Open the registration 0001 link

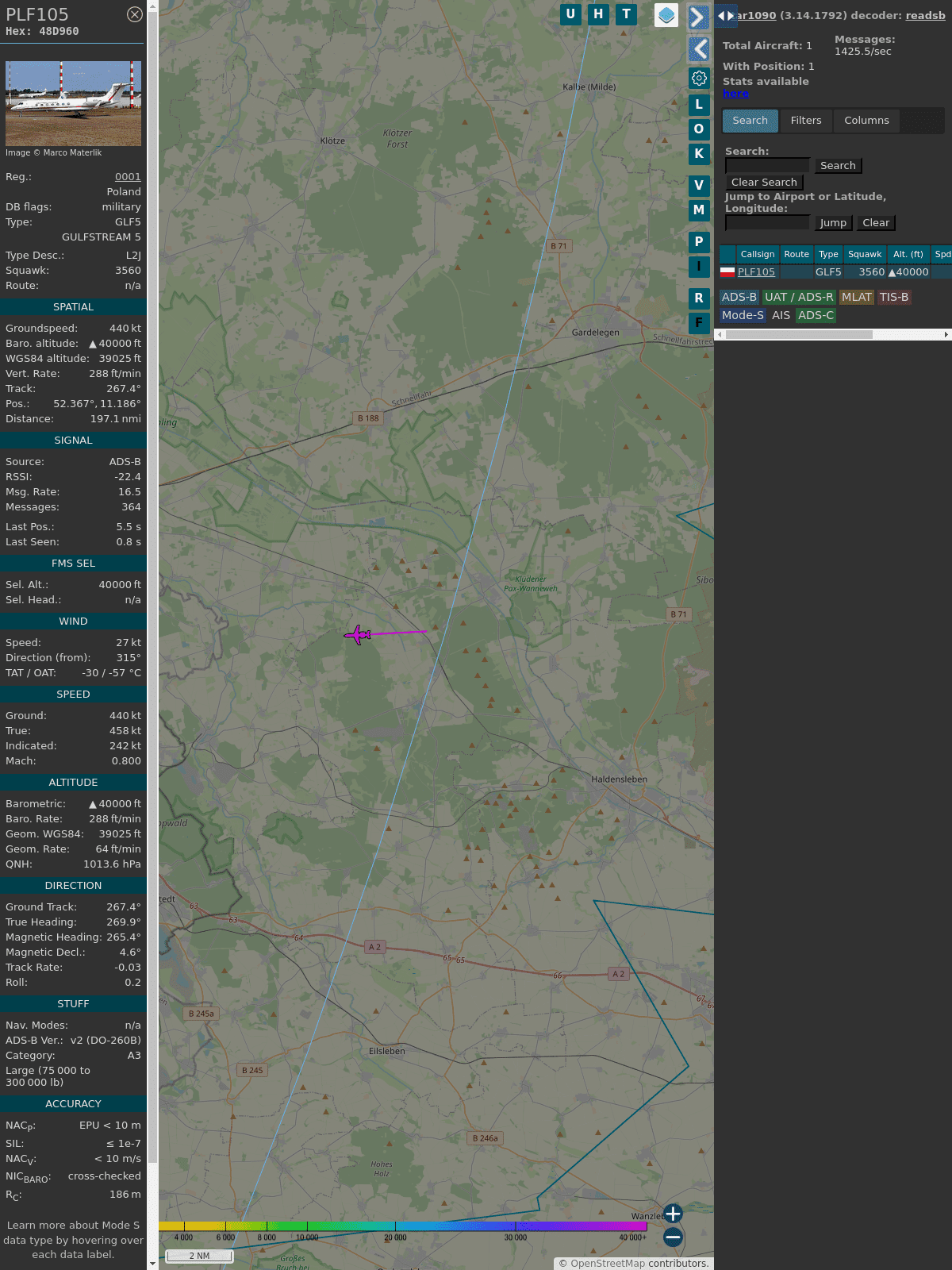tap(128, 177)
